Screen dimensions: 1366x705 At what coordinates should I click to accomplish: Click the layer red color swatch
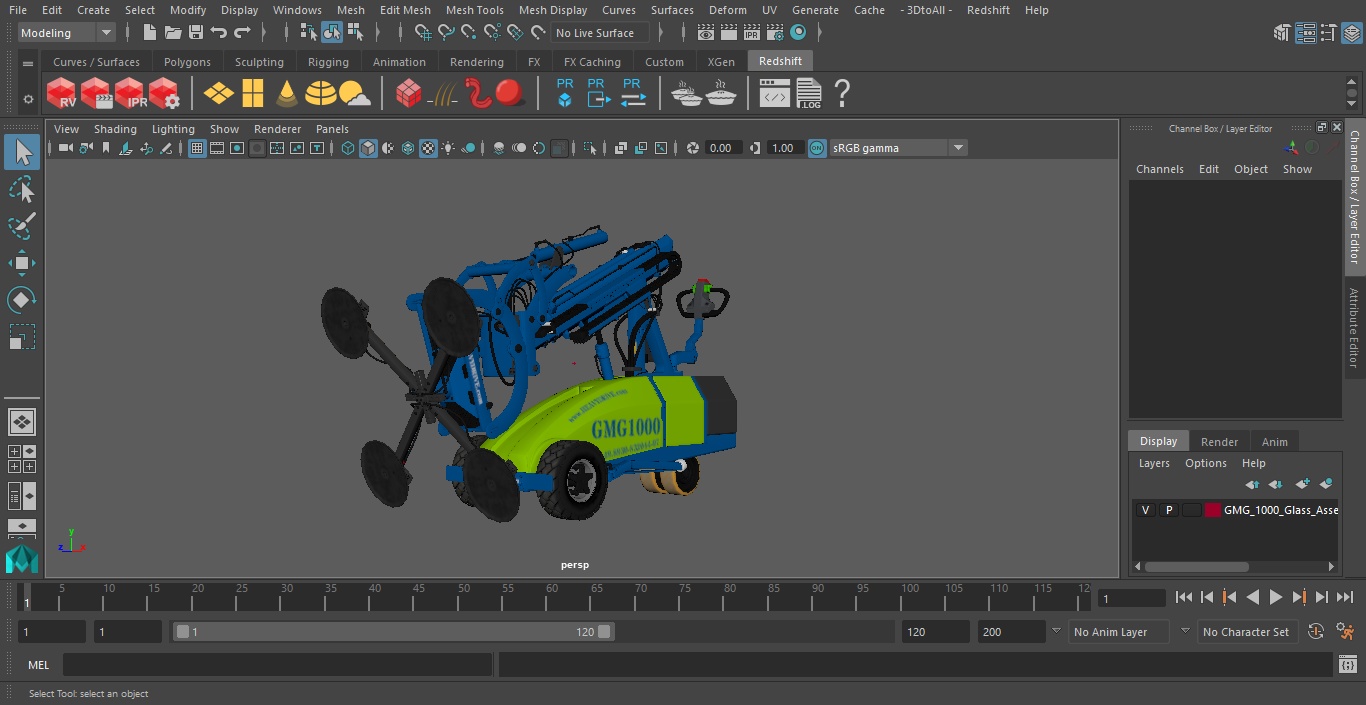(1213, 510)
